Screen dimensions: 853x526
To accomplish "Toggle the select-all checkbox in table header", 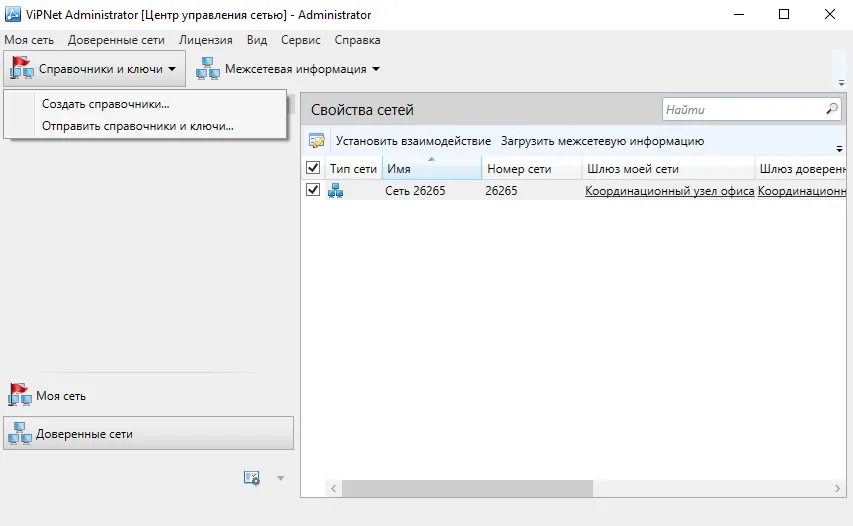I will pos(313,168).
